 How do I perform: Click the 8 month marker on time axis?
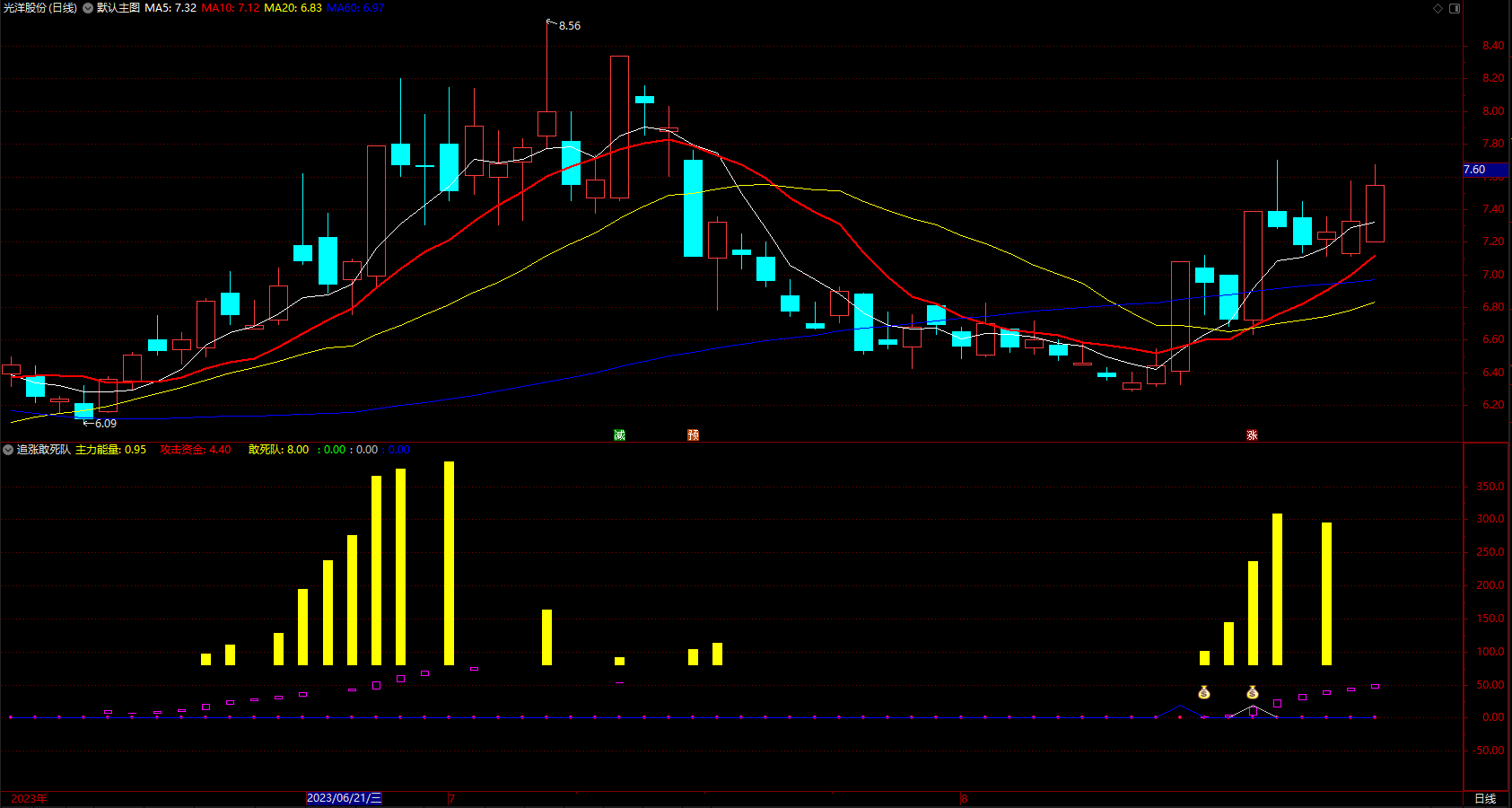click(x=964, y=798)
